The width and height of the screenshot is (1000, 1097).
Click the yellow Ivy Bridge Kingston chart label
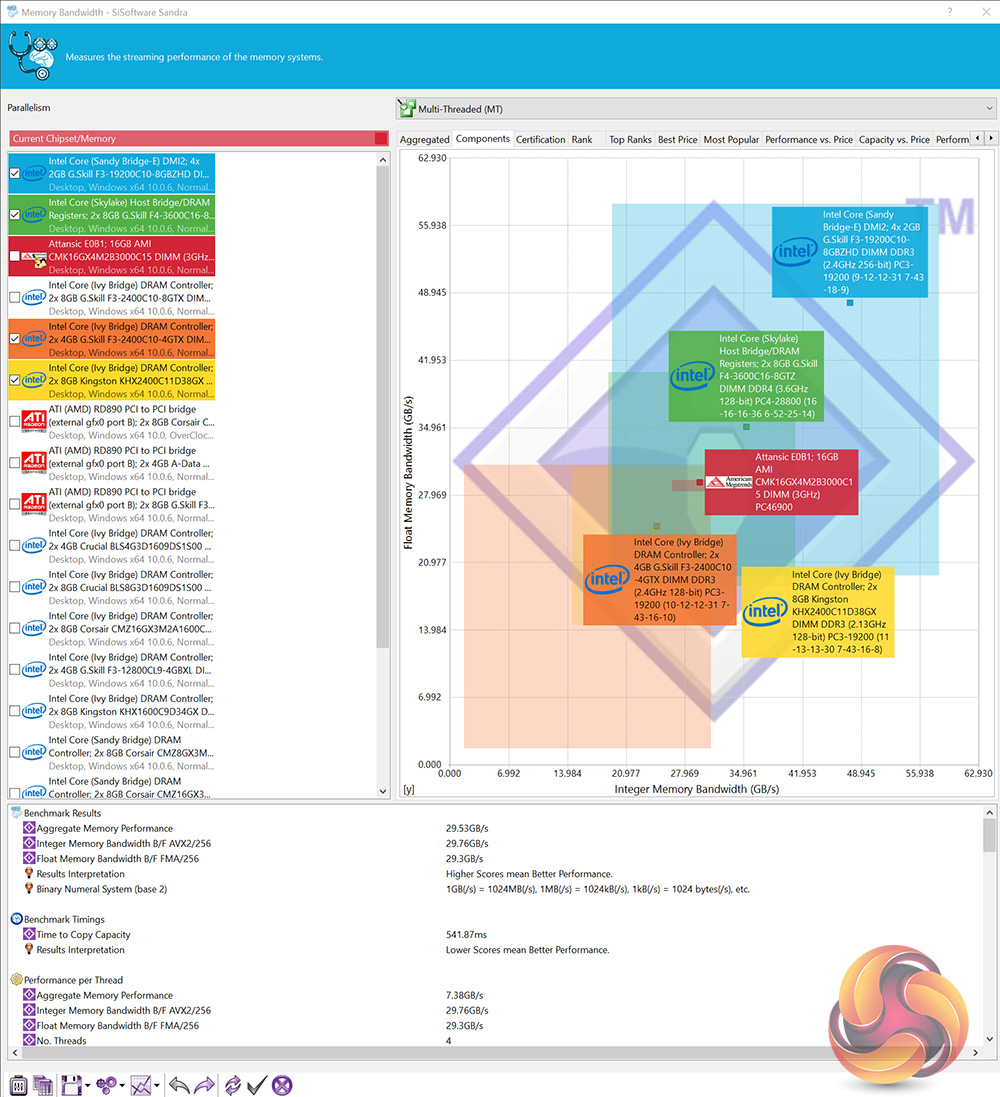817,611
